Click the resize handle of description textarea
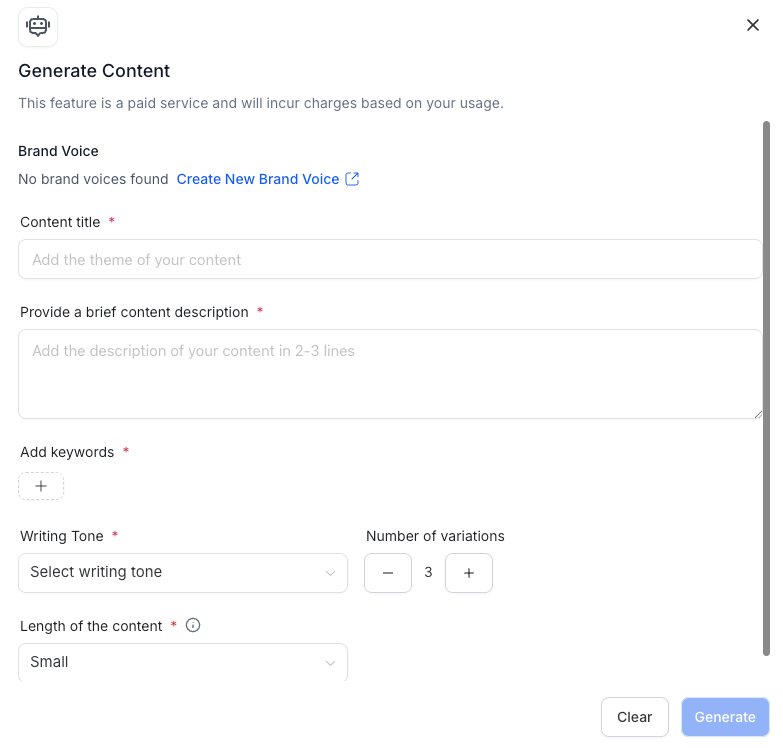This screenshot has height=748, width=783. [x=757, y=413]
